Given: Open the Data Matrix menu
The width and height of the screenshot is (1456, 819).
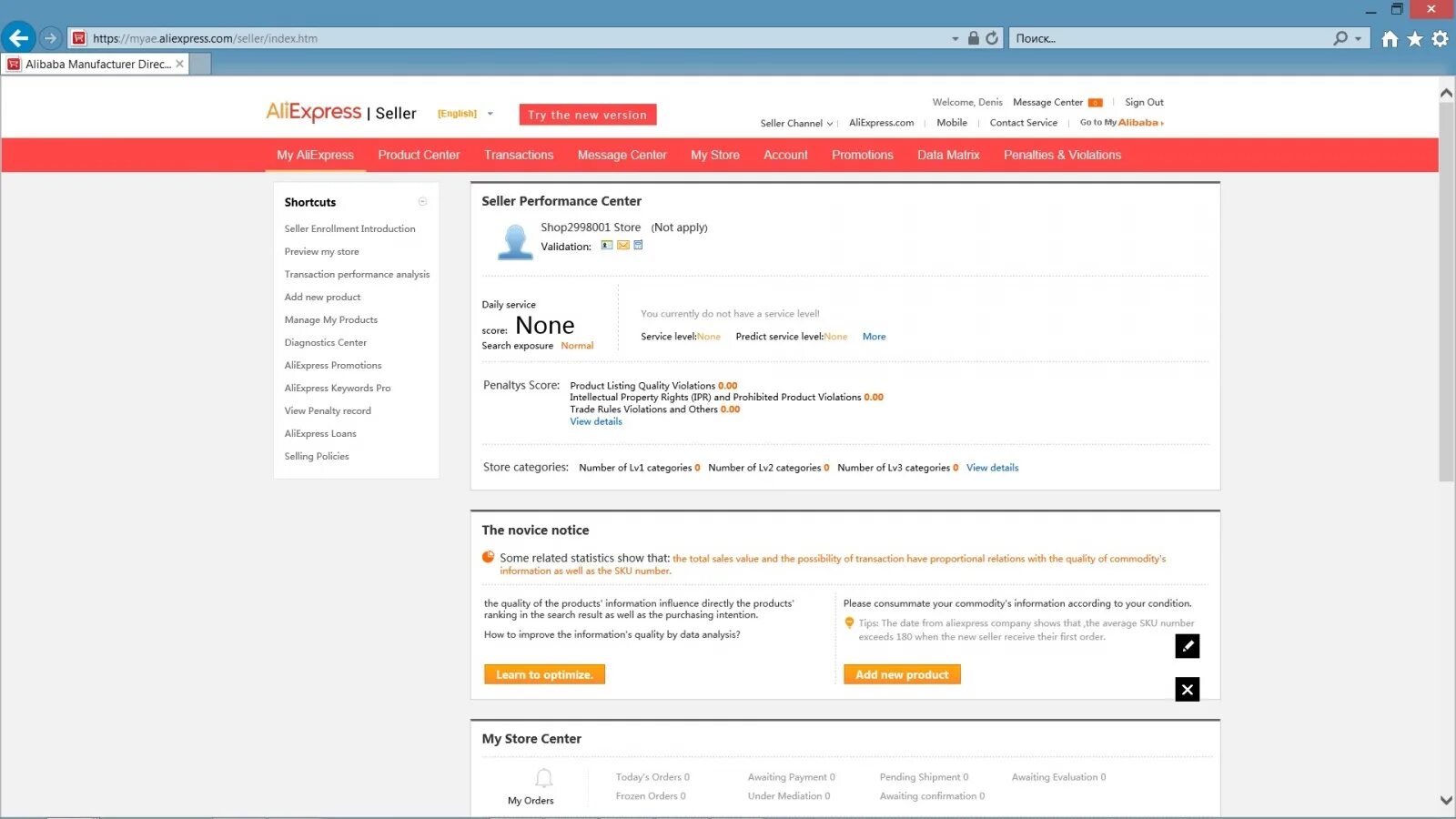Looking at the screenshot, I should point(948,155).
